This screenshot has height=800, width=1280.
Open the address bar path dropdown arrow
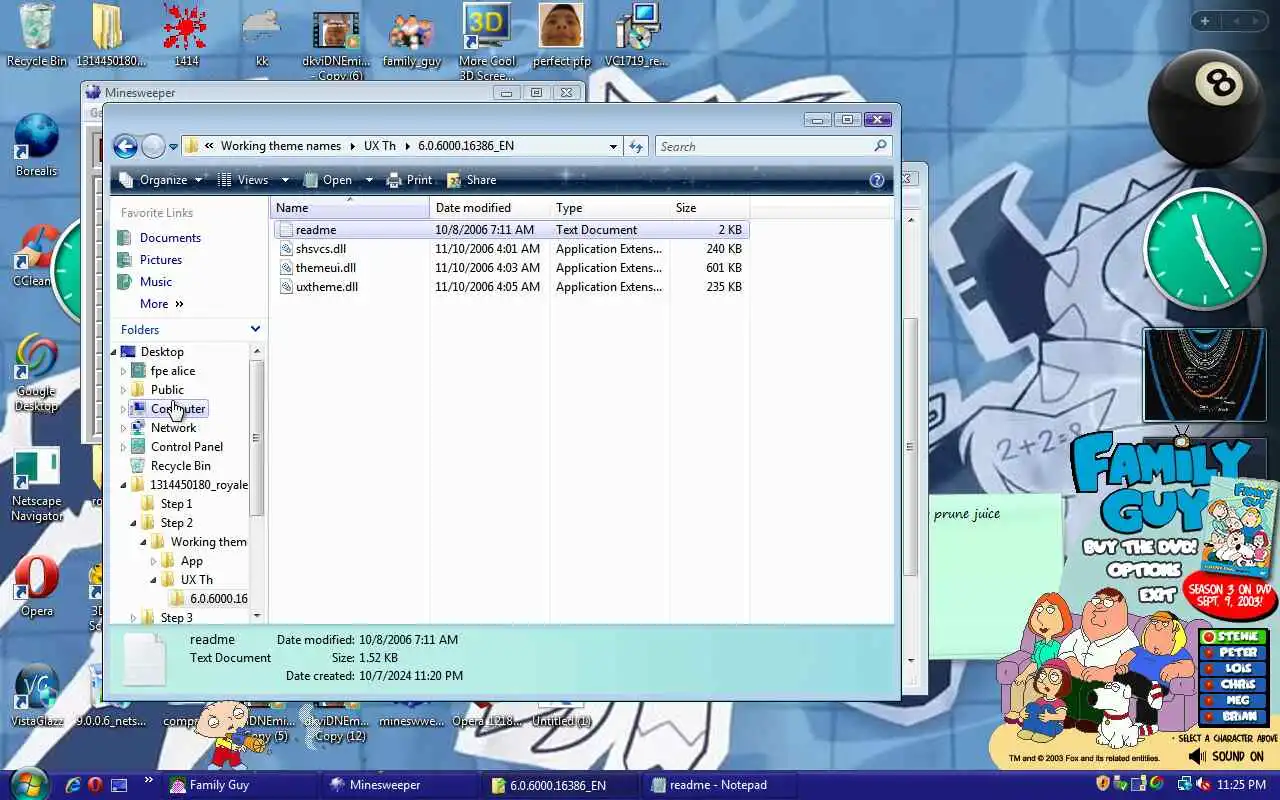613,146
